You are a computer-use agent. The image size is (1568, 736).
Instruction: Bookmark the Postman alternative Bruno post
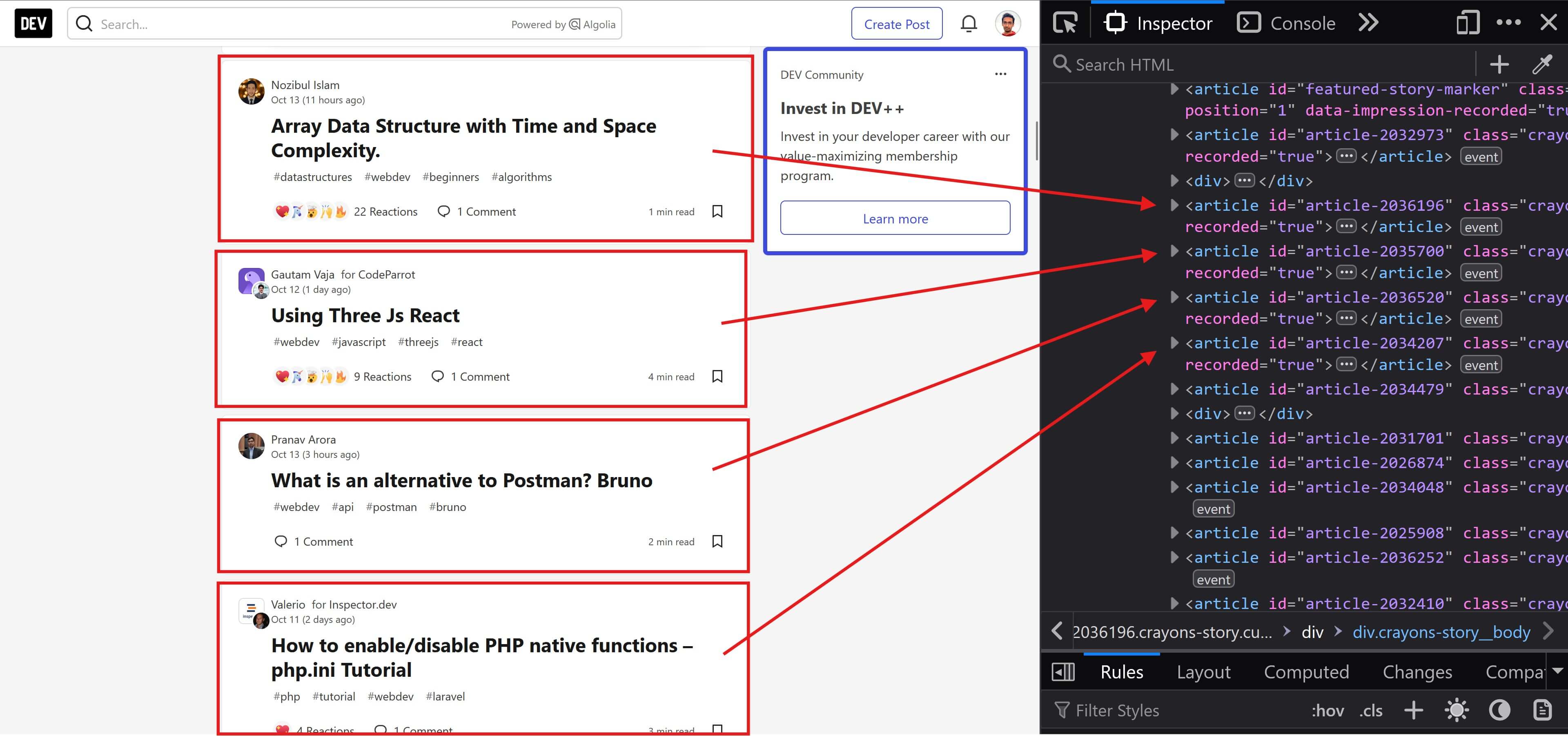click(x=717, y=541)
